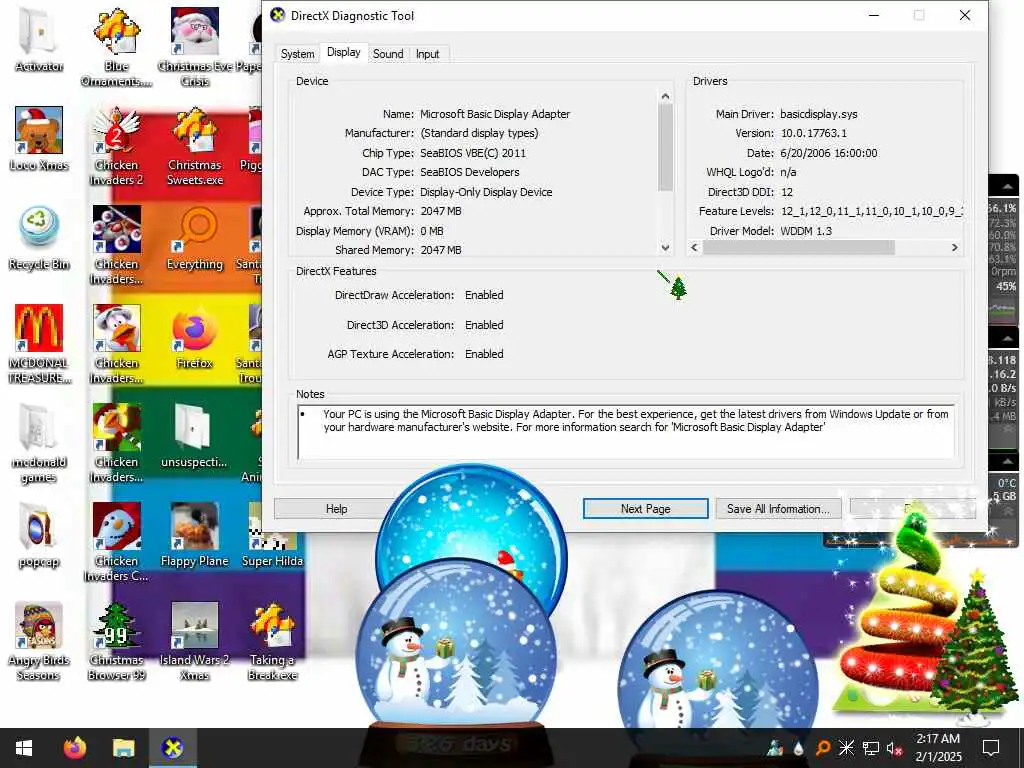Click the Device vertical scrollbar thumb

coord(665,147)
